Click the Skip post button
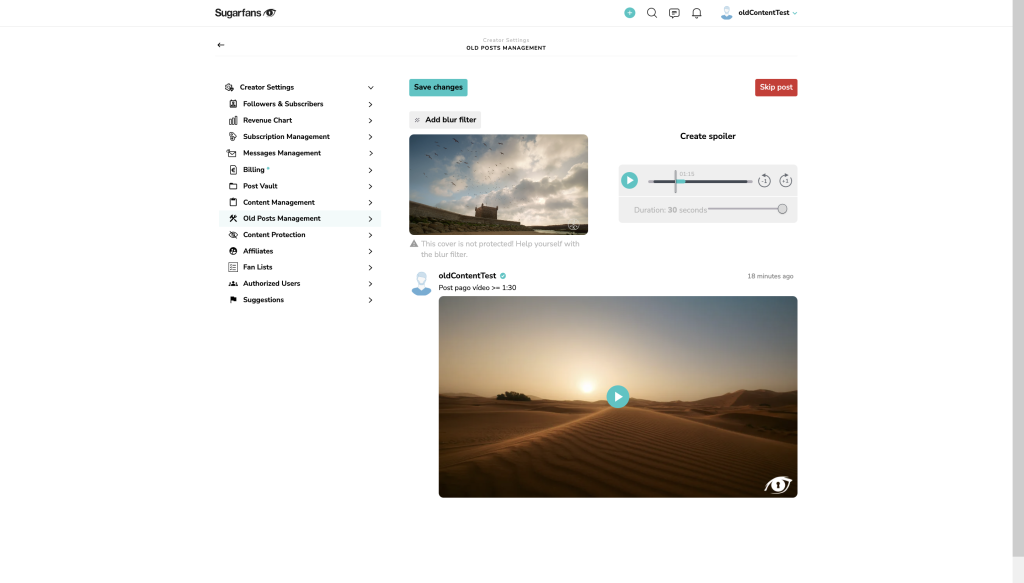This screenshot has height=583, width=1024. 776,87
